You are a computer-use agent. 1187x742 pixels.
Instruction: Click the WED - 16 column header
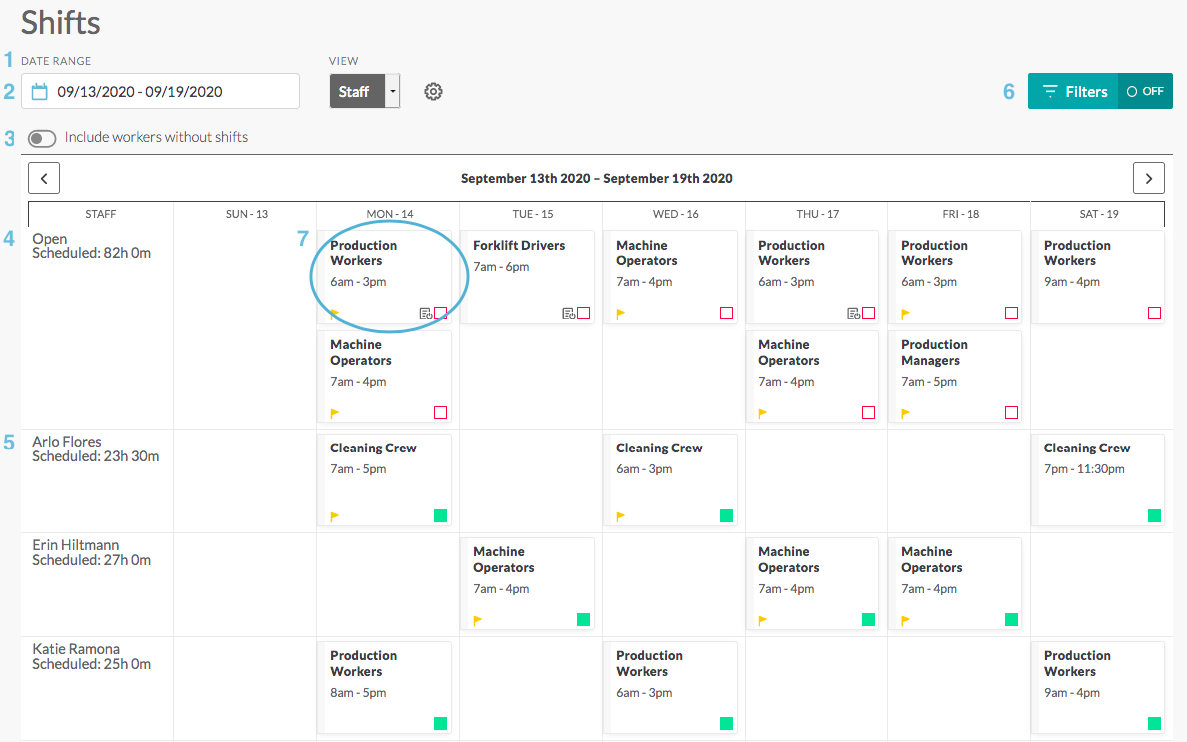[676, 214]
